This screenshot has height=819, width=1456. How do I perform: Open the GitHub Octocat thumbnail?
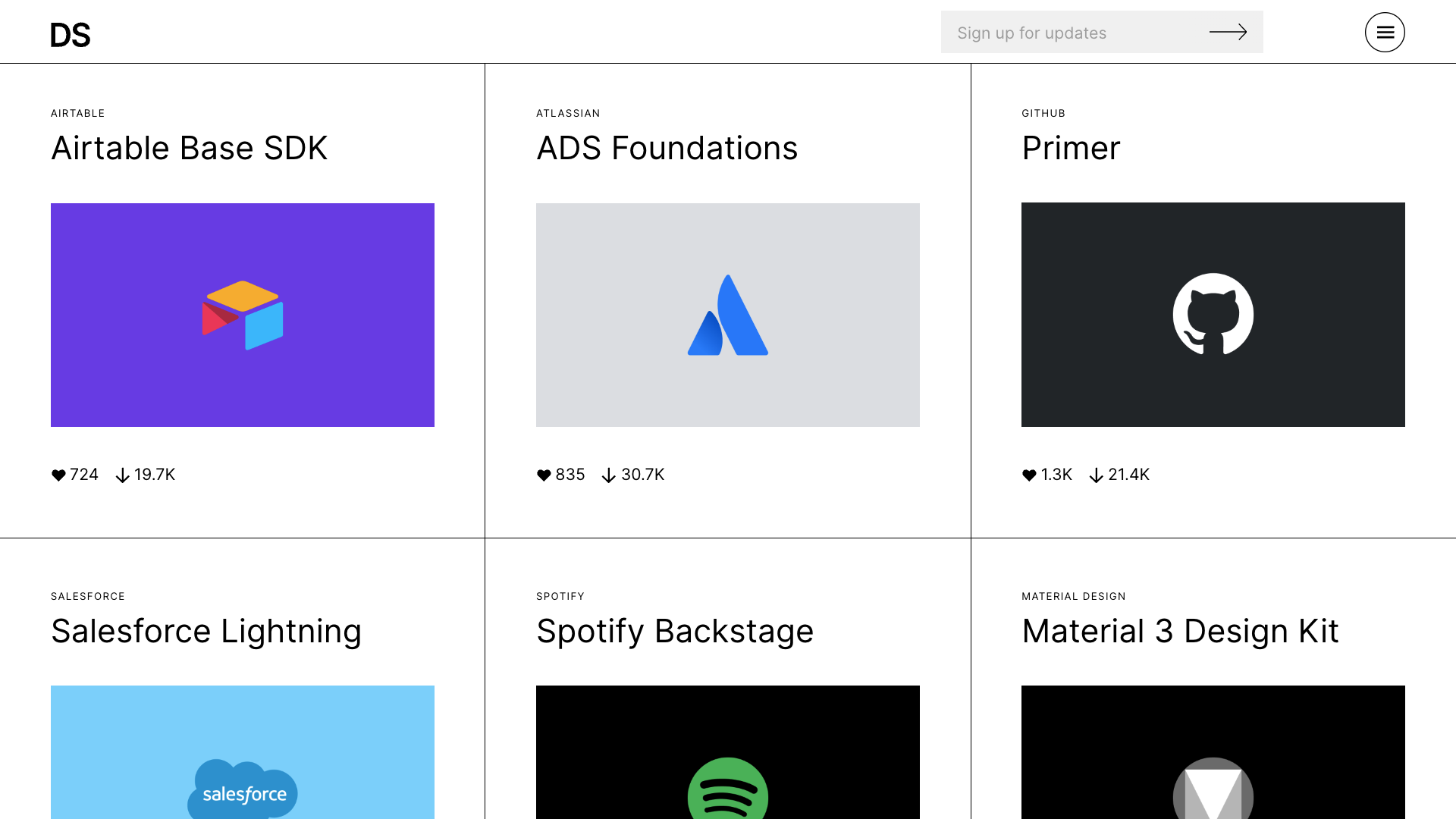coord(1213,315)
